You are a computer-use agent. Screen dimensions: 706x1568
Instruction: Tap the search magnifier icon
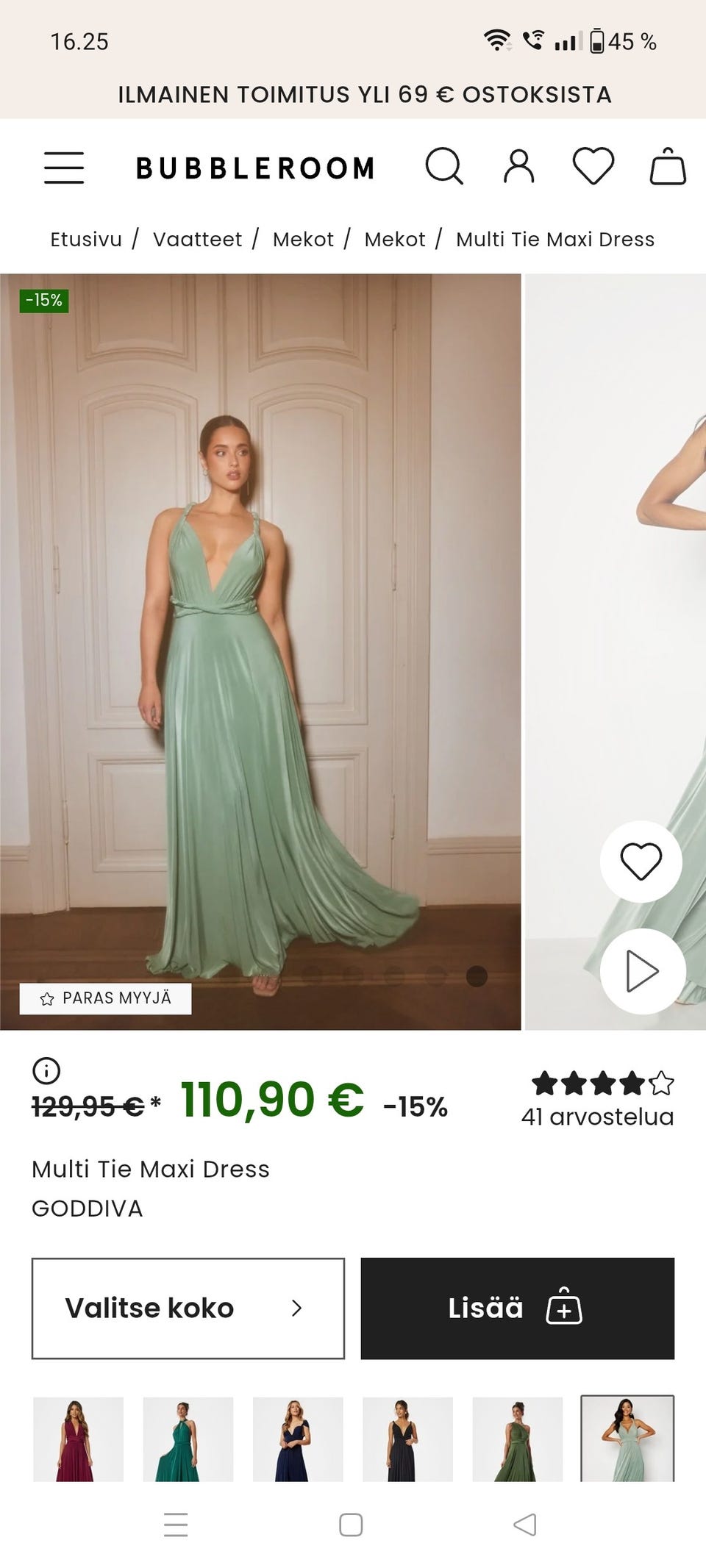coord(444,166)
